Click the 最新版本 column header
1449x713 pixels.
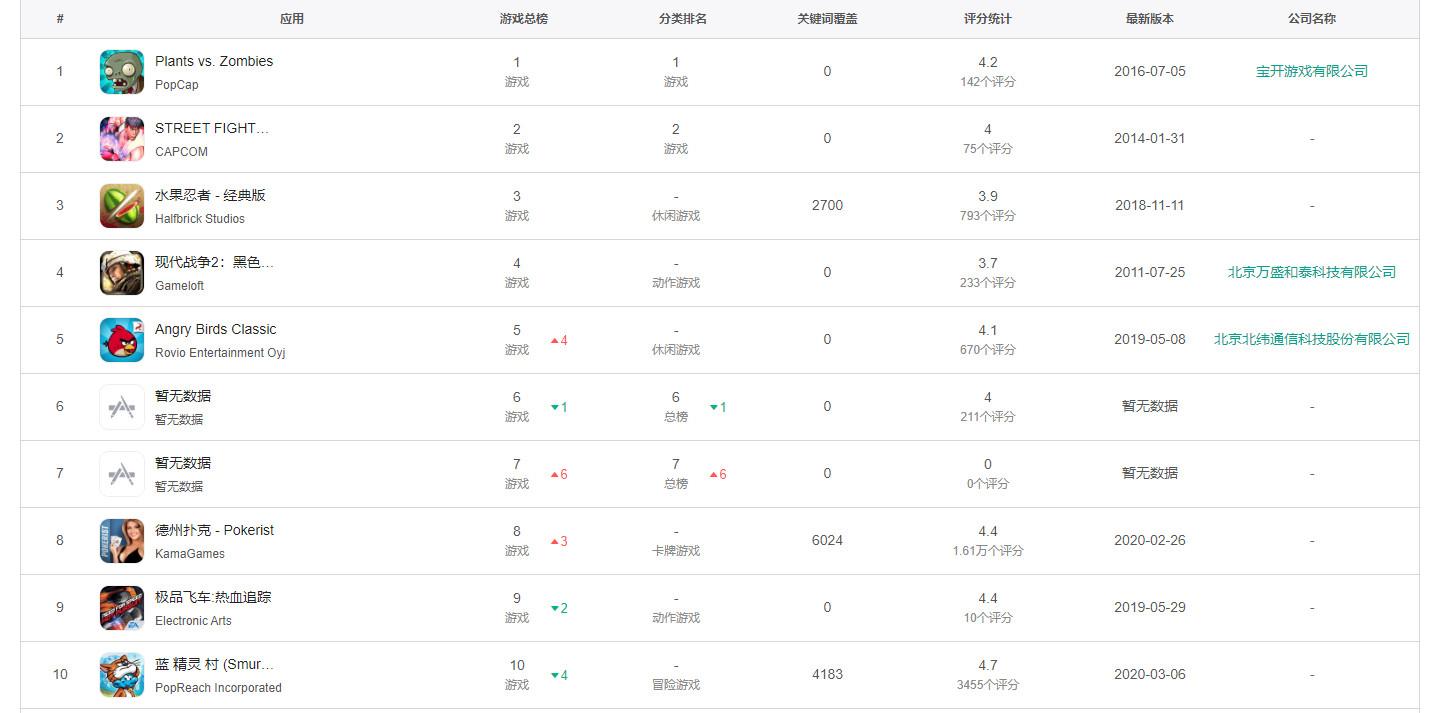point(1150,19)
